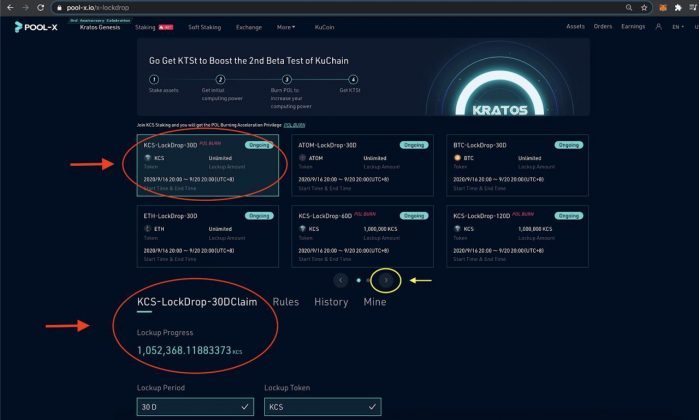Go to the next page of lockdrop cards
The height and width of the screenshot is (420, 699).
point(386,280)
